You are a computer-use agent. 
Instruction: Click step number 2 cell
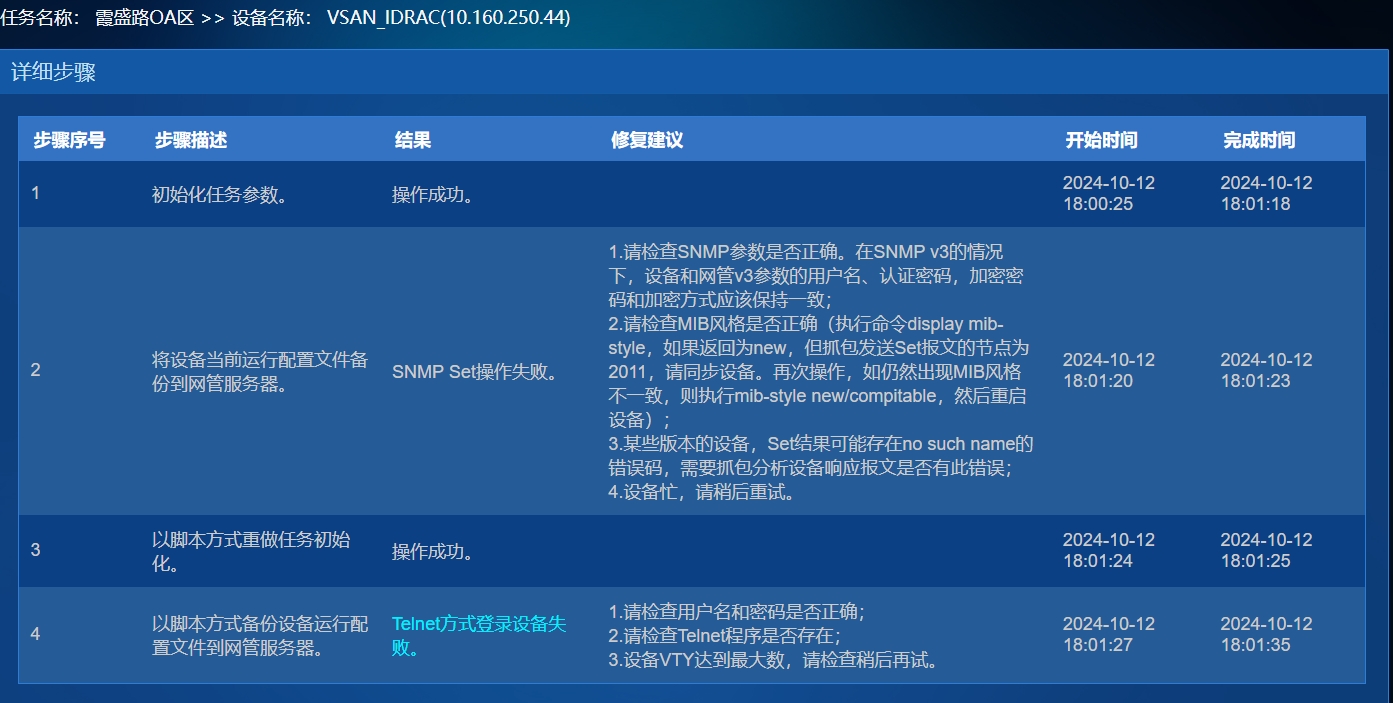[x=36, y=370]
